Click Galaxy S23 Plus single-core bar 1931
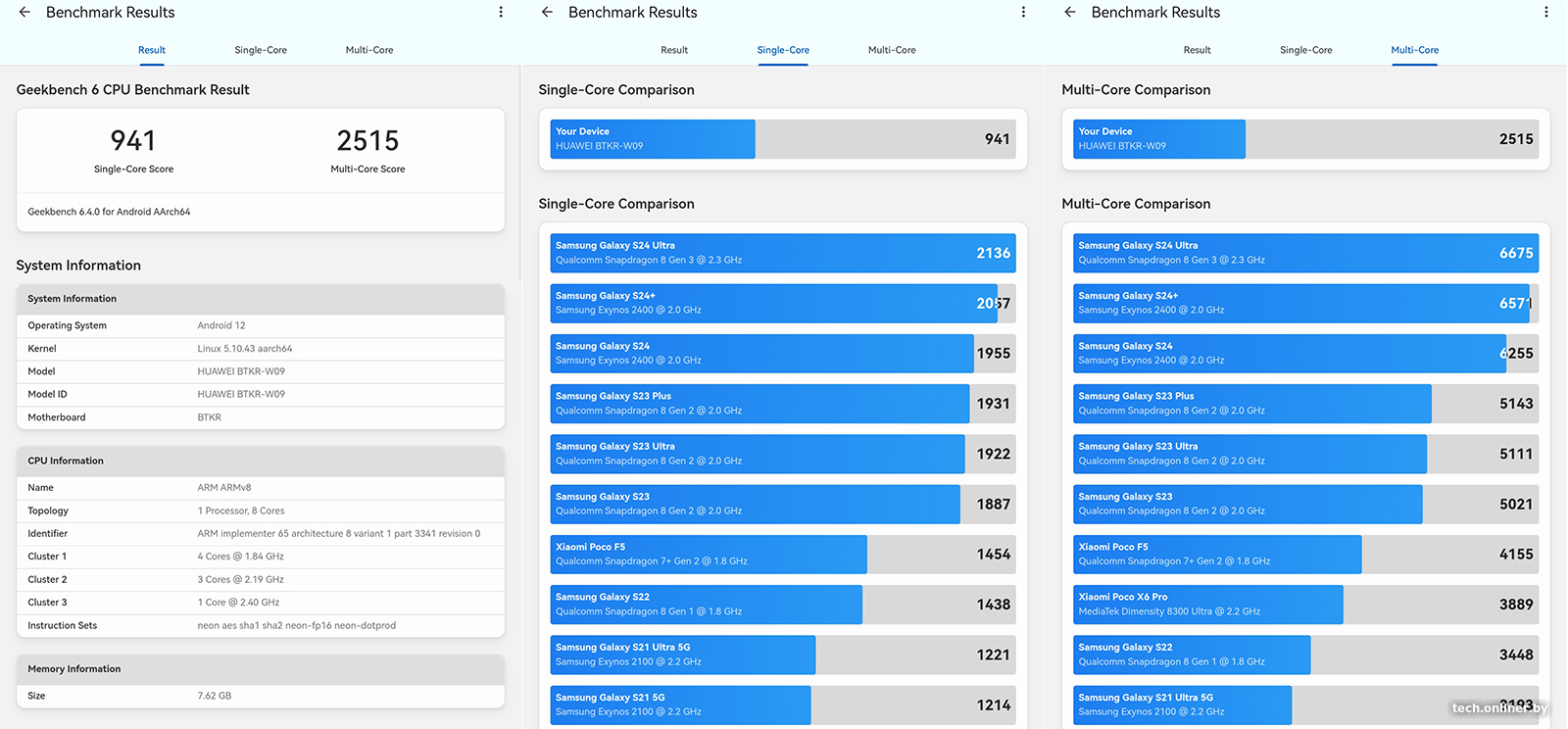This screenshot has width=1568, height=729. 783,404
